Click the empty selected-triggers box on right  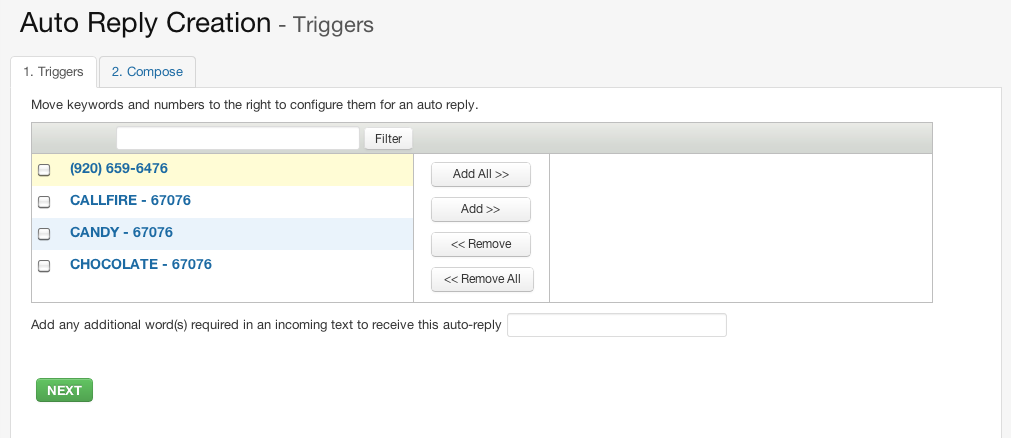(x=740, y=227)
